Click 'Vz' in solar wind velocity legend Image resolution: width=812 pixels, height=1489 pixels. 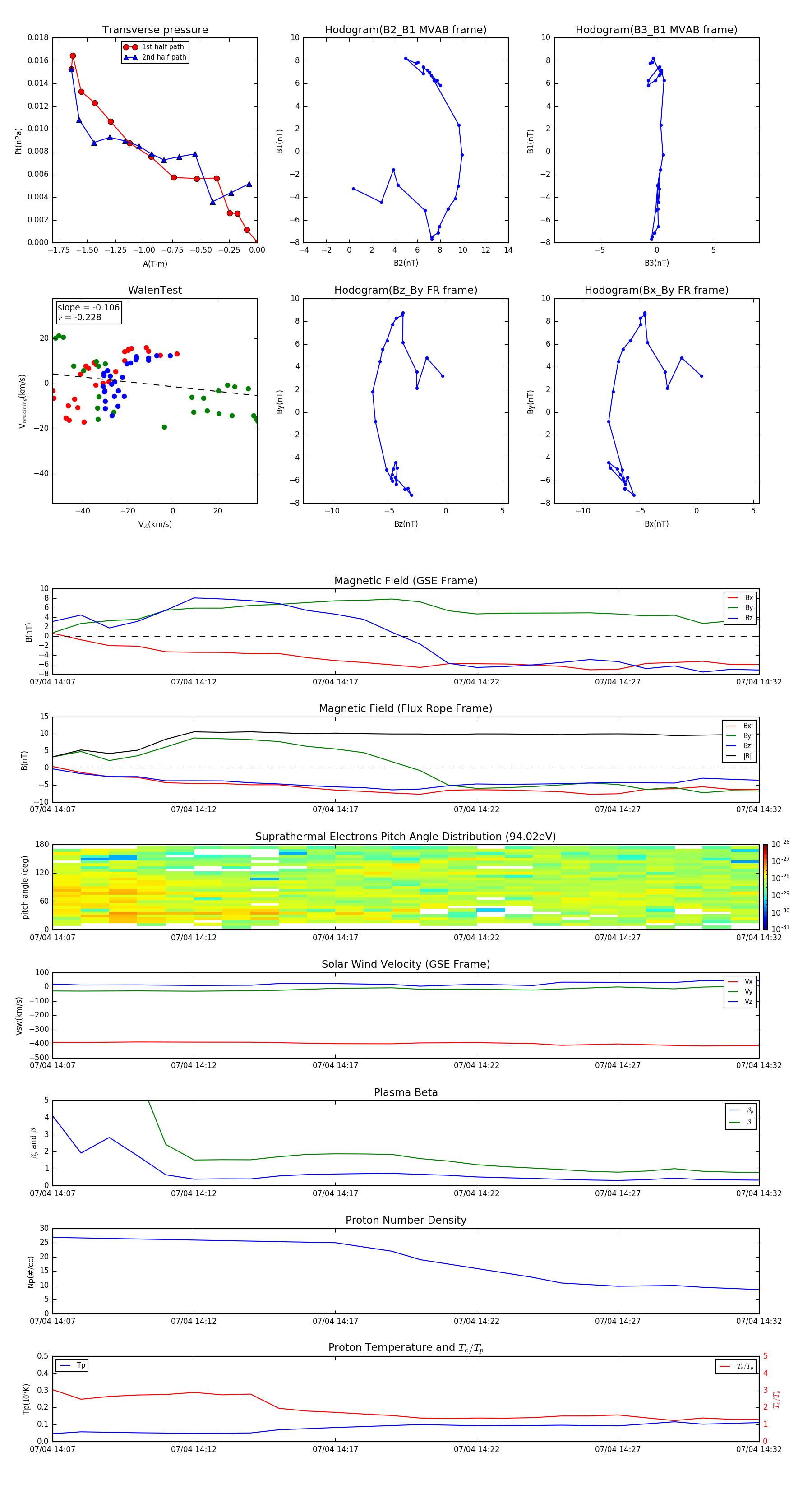[740, 1002]
